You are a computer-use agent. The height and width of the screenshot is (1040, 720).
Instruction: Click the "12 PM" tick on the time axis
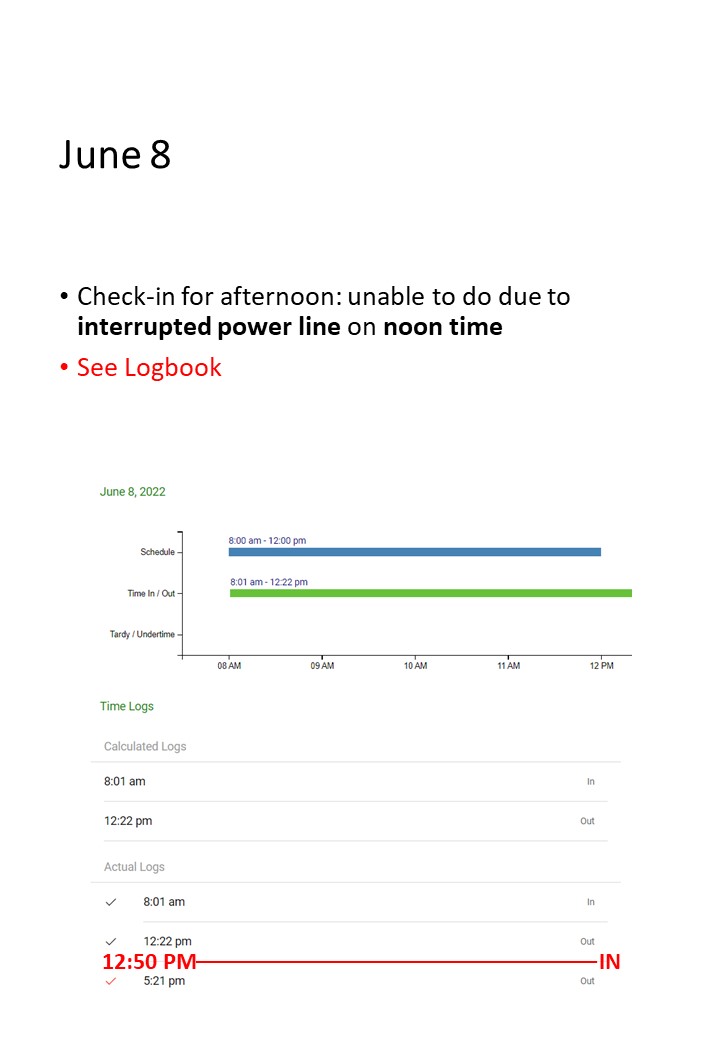point(601,665)
